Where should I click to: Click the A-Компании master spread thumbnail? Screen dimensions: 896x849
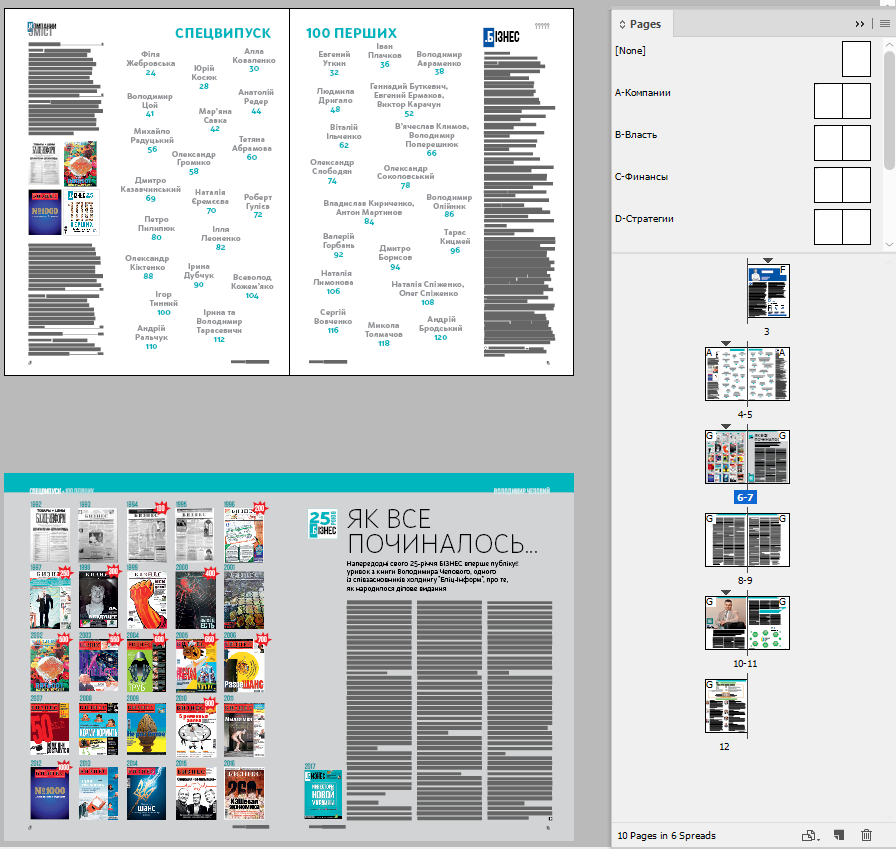(x=842, y=101)
